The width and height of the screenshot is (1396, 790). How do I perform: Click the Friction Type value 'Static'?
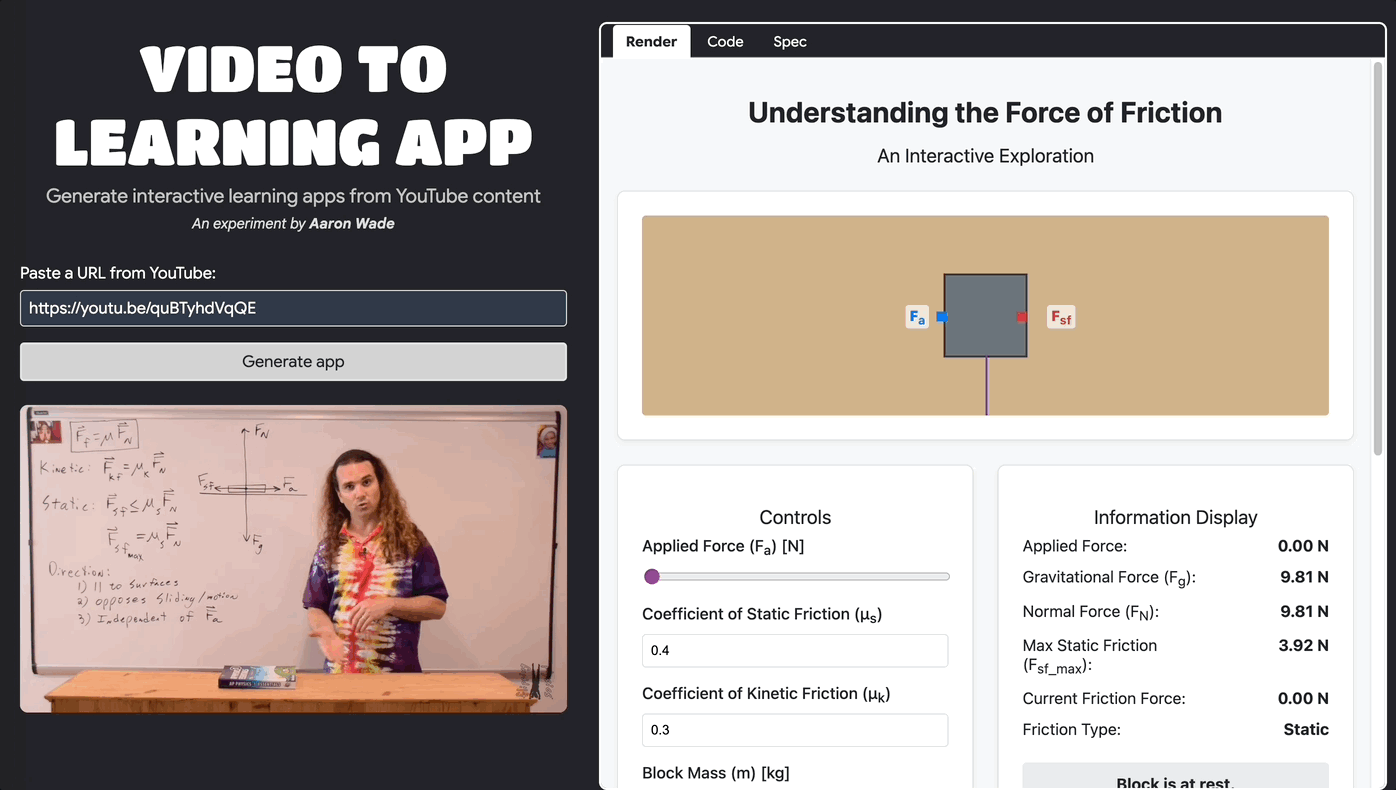(1306, 729)
